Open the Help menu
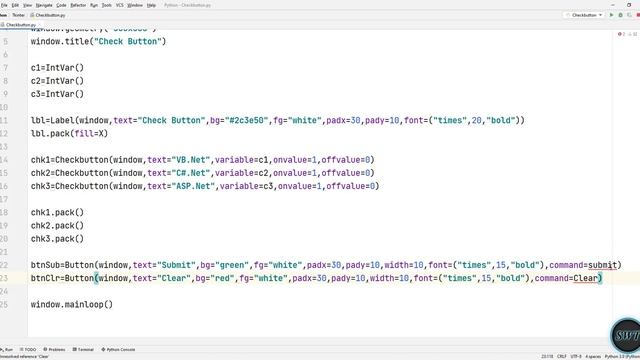640x360 pixels. point(151,5)
